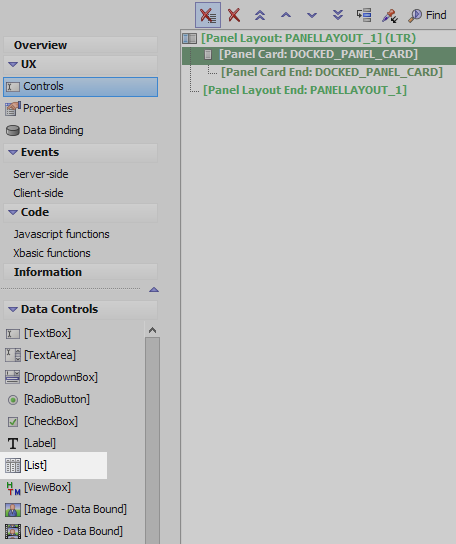Move control to bottom with double-down arrows
The width and height of the screenshot is (456, 544).
tap(338, 15)
